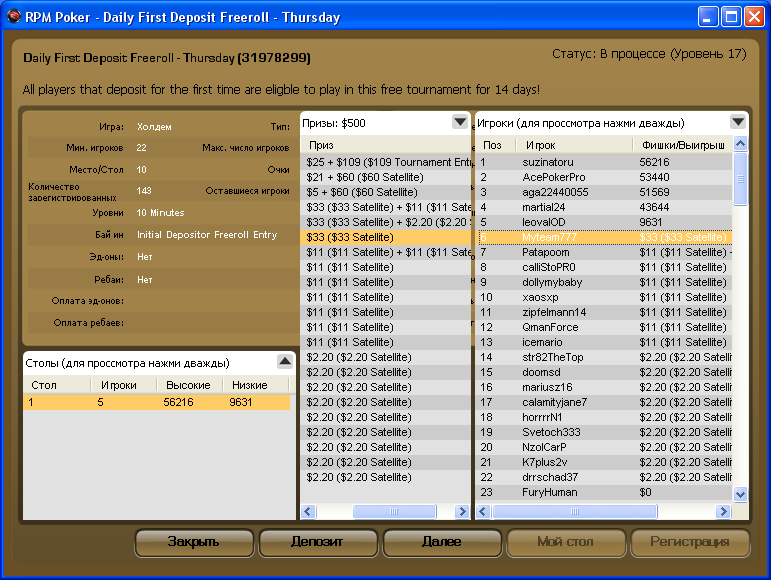Click the RPM Poker title bar icon

pyautogui.click(x=13, y=17)
